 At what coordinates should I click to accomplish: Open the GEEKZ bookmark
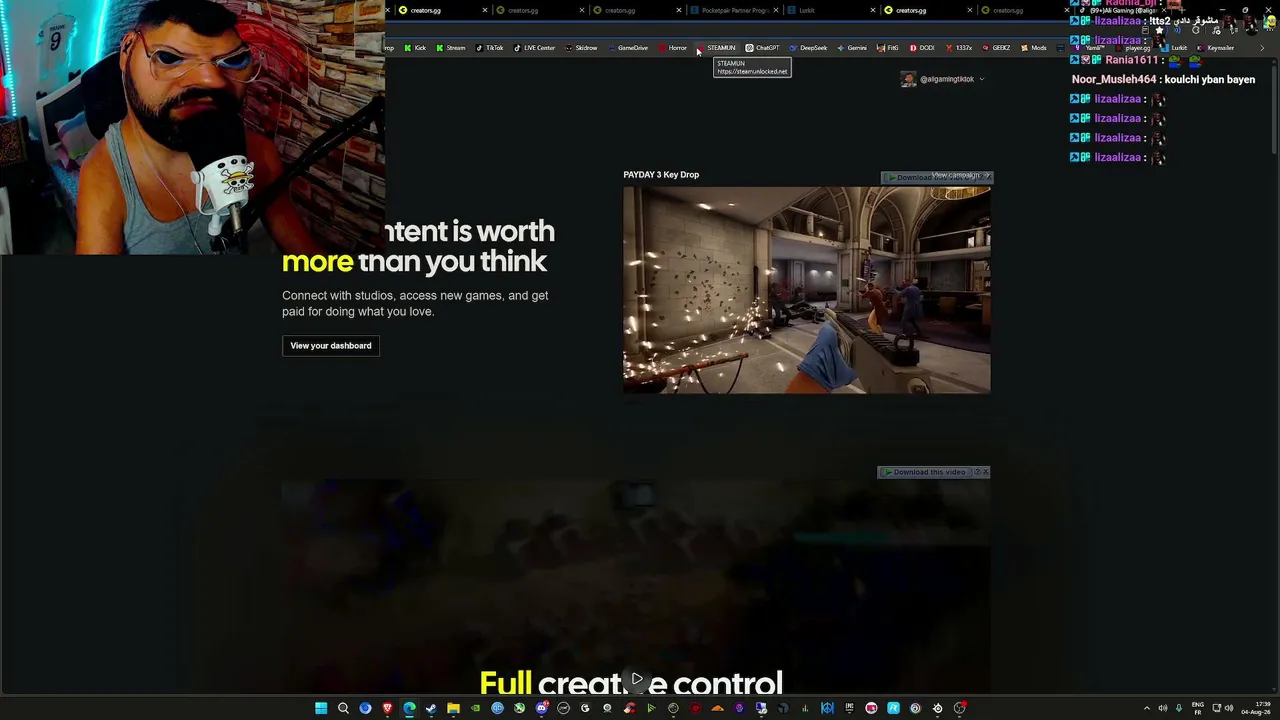[x=997, y=48]
